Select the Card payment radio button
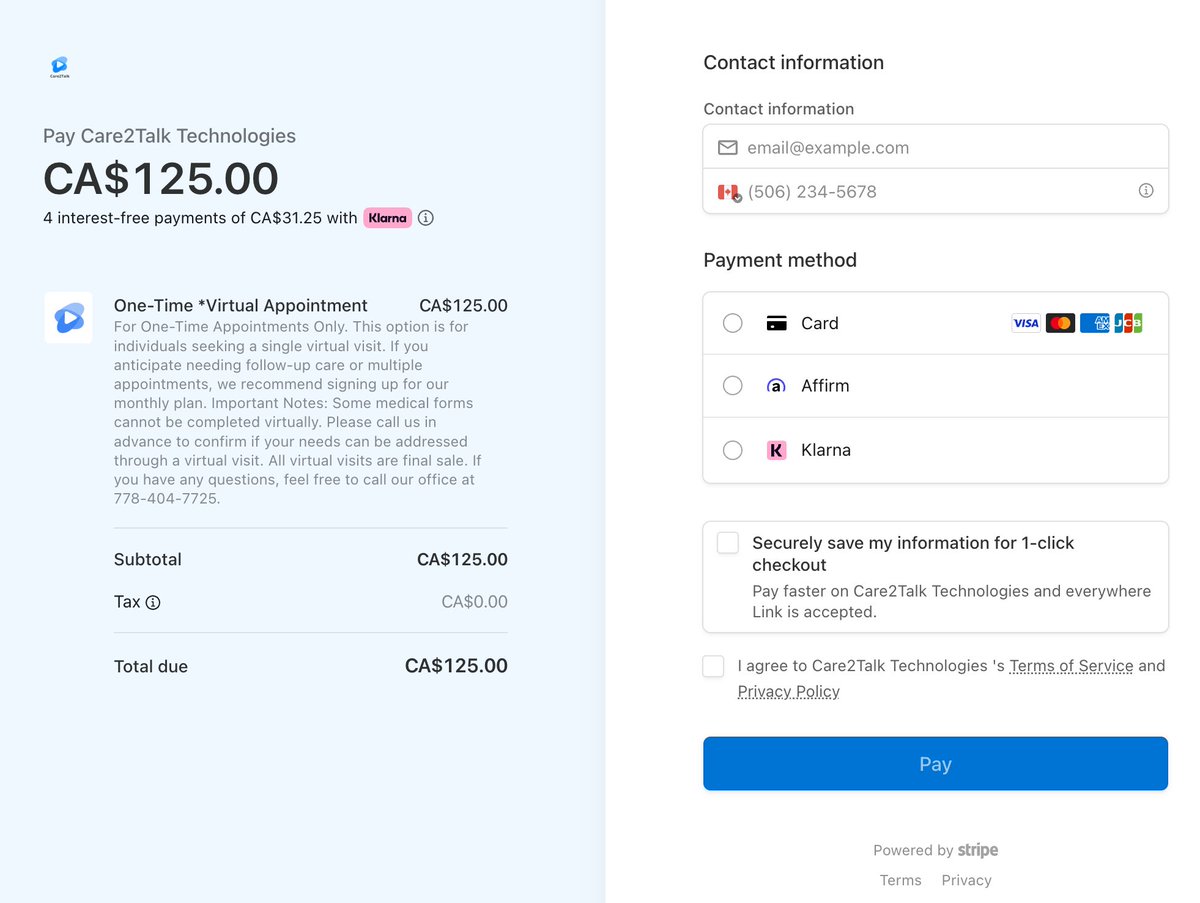 tap(733, 323)
